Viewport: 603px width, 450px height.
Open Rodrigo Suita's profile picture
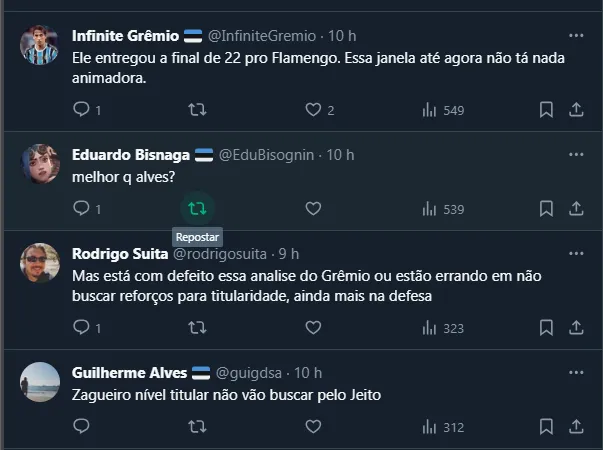[40, 263]
